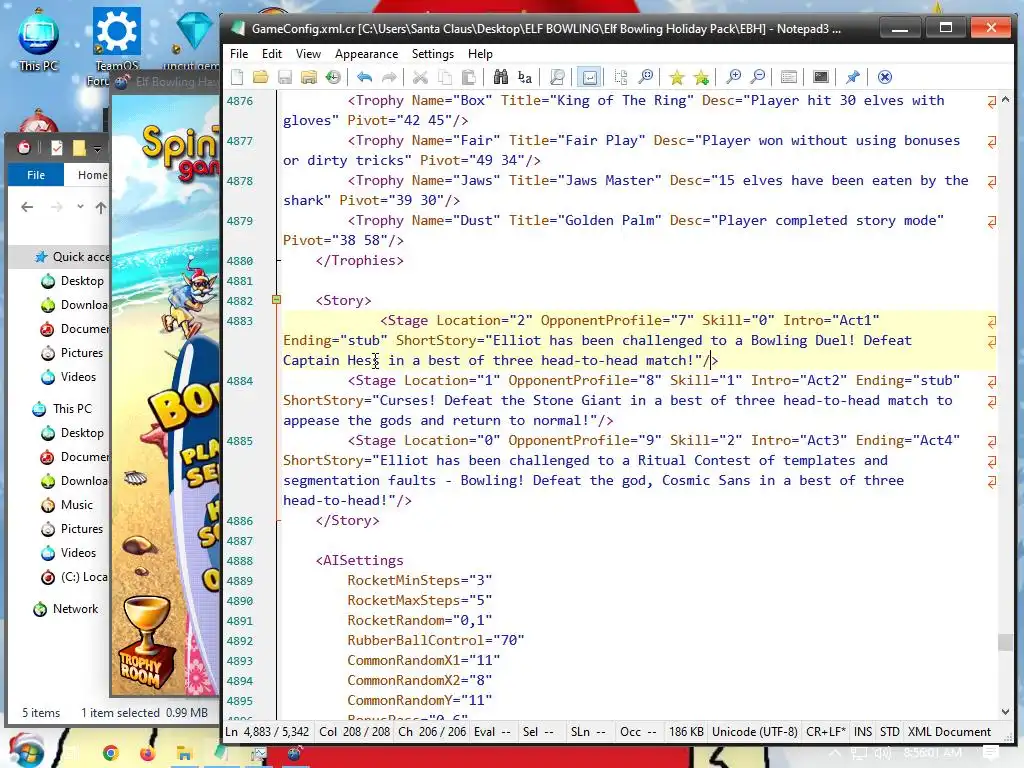Click the '186 KB' file size status entry
The width and height of the screenshot is (1024, 768).
click(x=686, y=731)
